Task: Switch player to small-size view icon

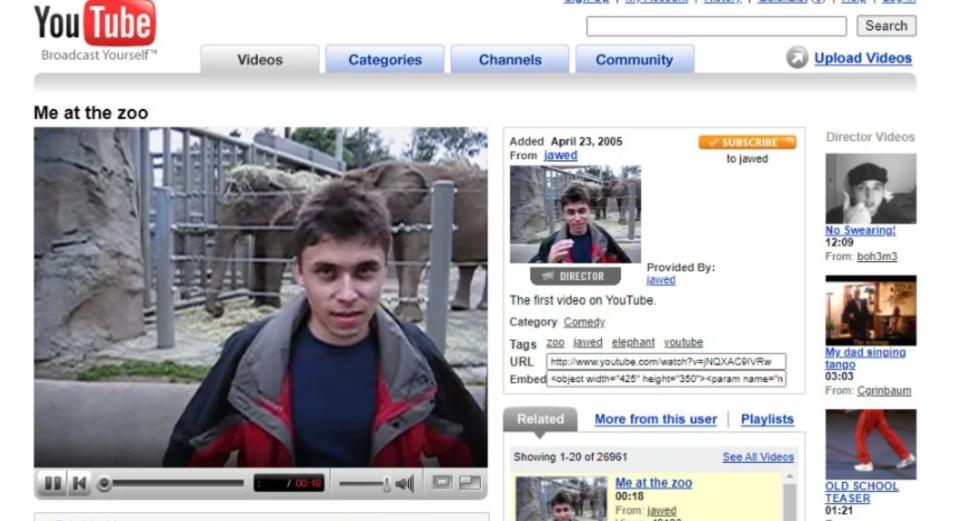Action: [442, 482]
